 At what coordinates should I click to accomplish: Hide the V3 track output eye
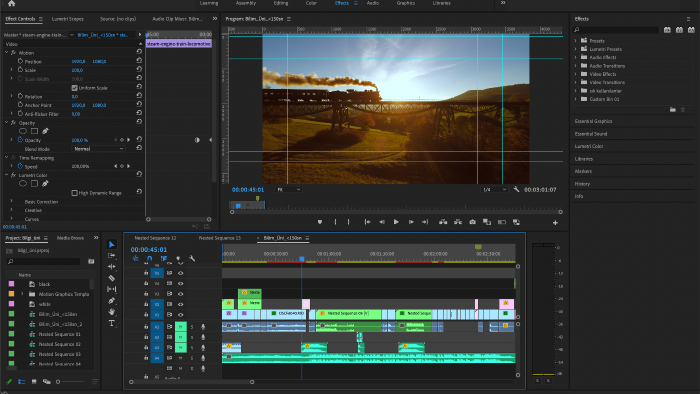click(181, 294)
